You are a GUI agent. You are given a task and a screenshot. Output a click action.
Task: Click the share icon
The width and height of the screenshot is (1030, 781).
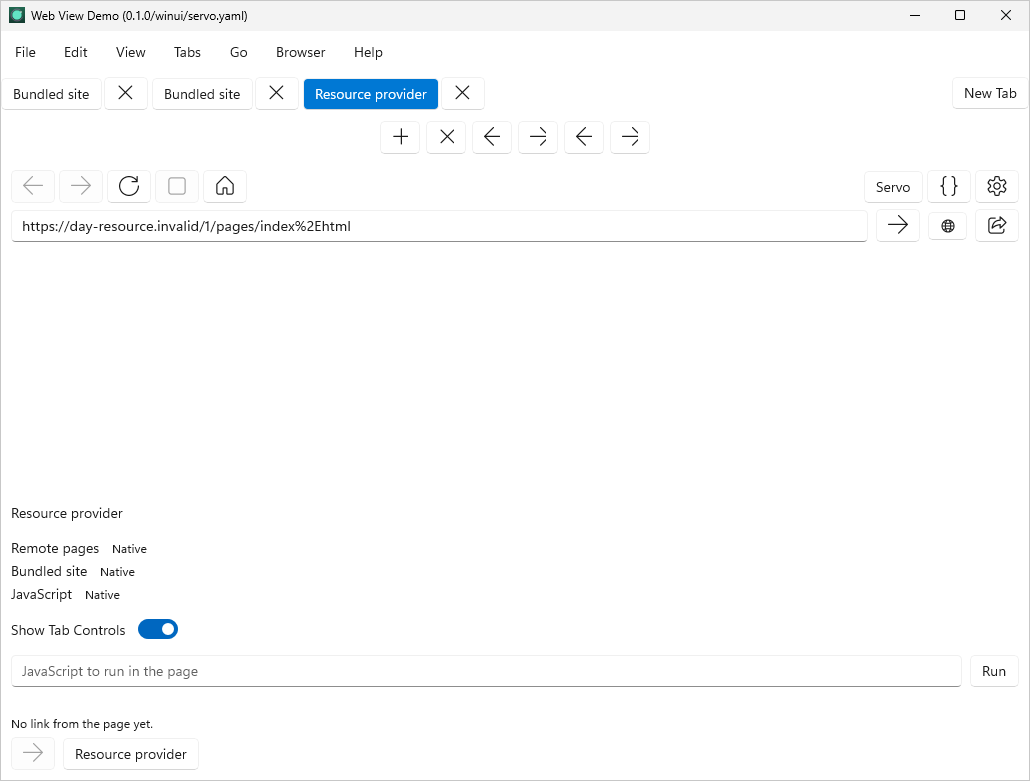(996, 226)
